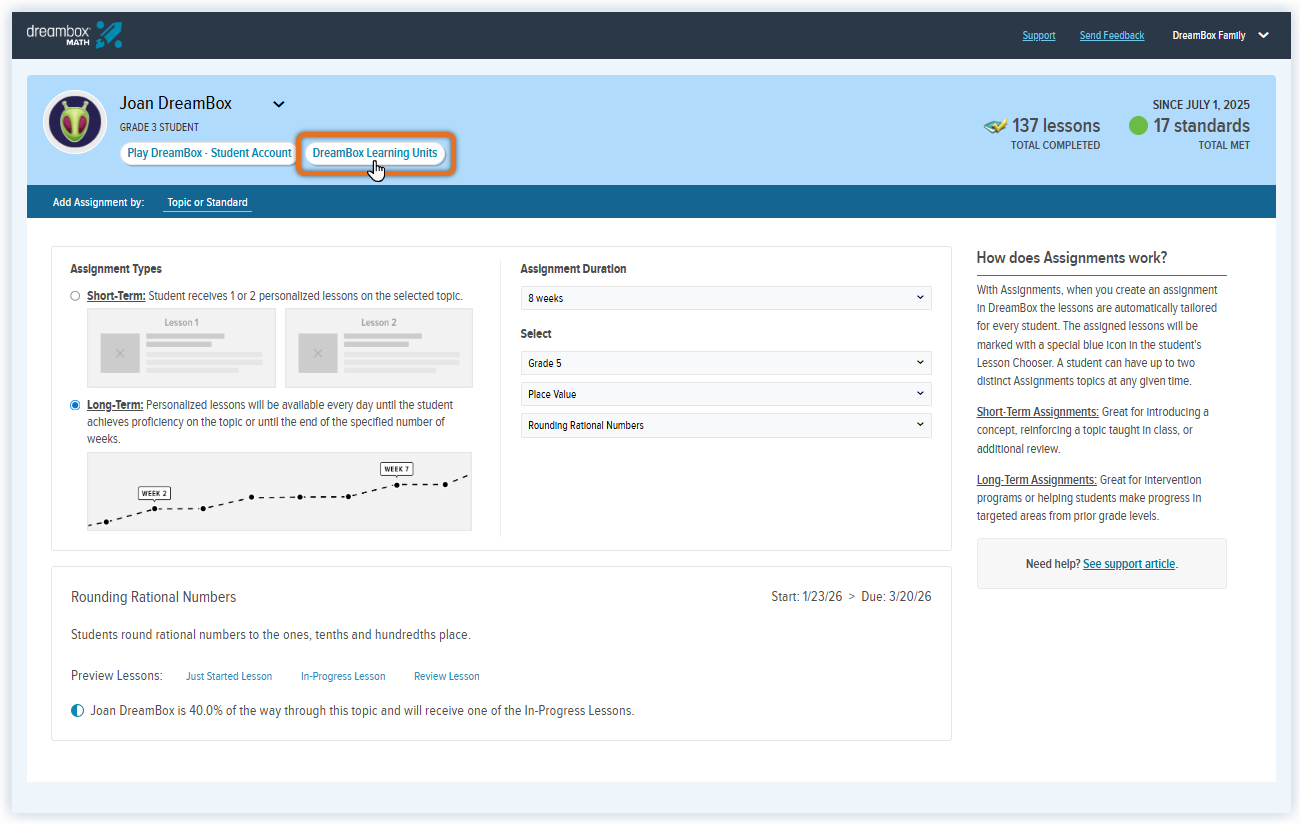
Task: Click the Long-Term underlined label text
Action: [115, 405]
